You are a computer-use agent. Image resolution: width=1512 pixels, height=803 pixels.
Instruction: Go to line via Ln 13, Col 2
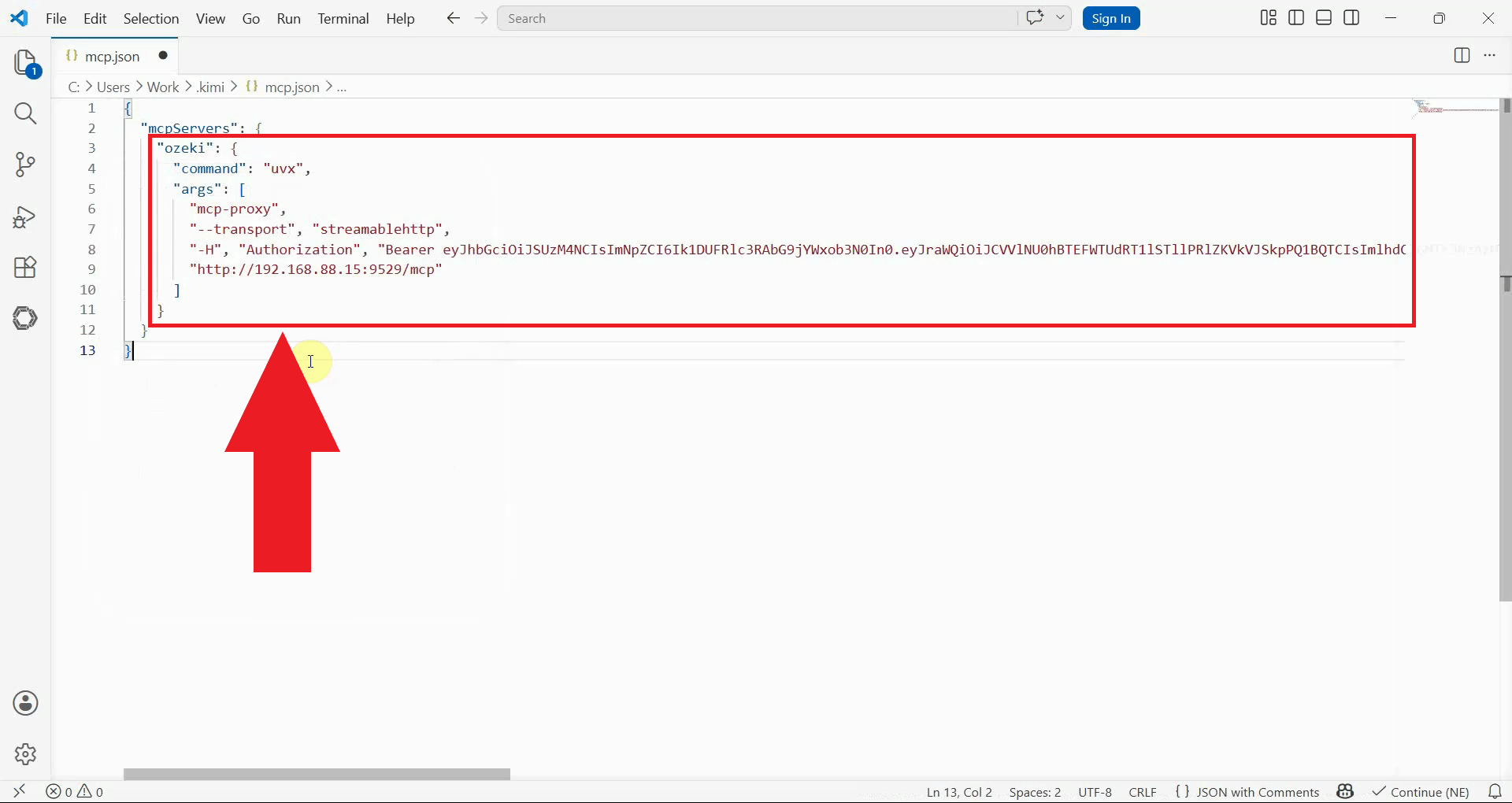coord(959,792)
